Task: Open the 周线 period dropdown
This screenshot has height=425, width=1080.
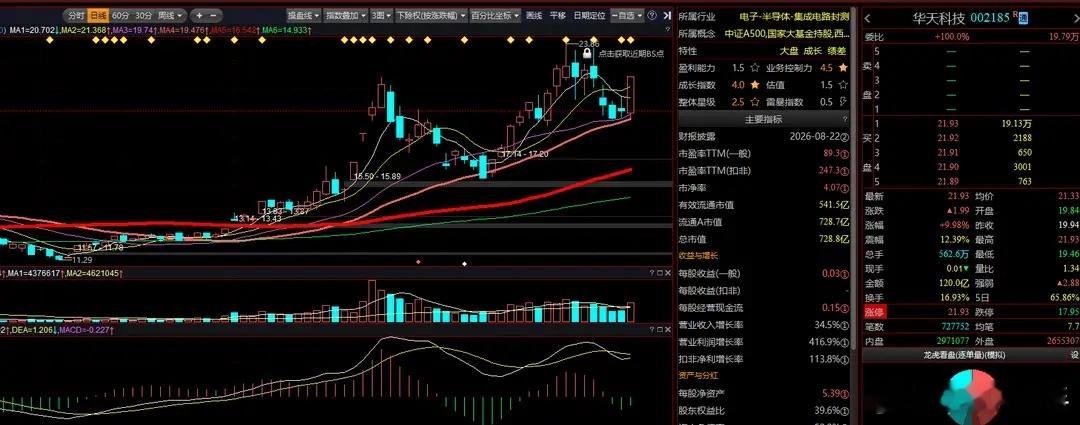Action: (x=169, y=15)
